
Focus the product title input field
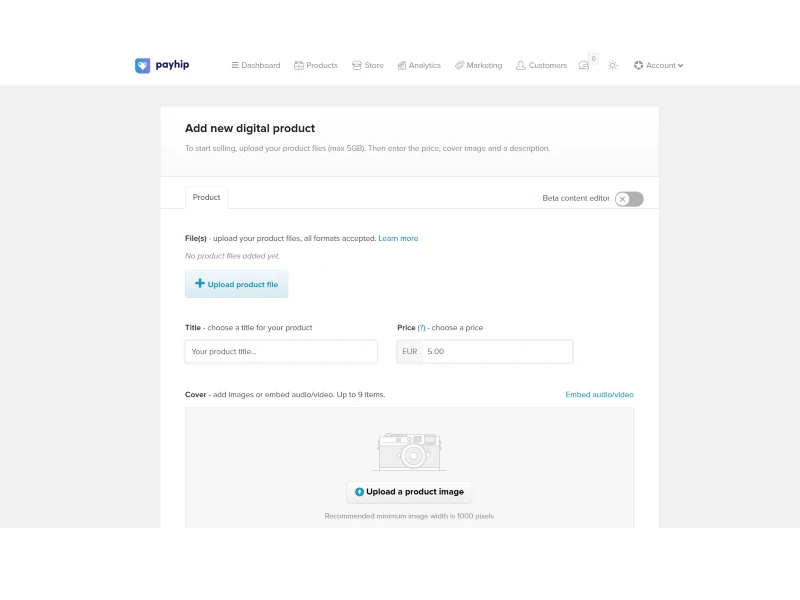[281, 351]
